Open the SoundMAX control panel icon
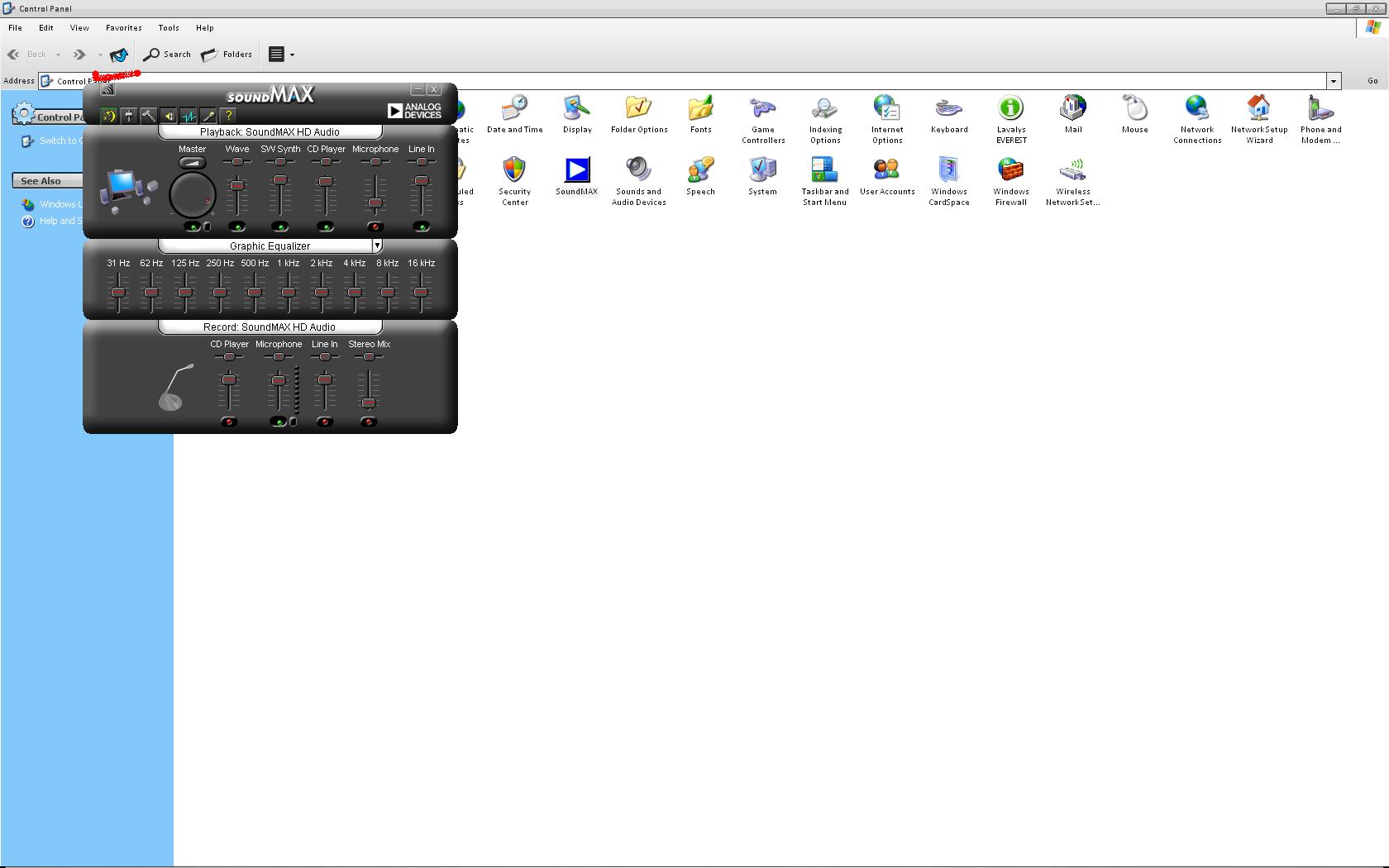This screenshot has height=868, width=1389. 577,176
